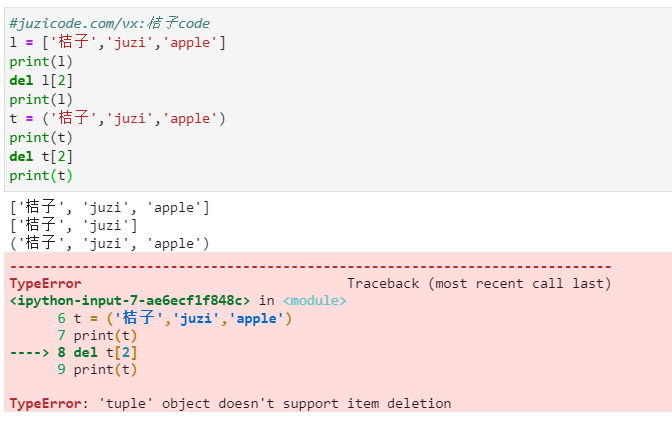Click the first output line showing the full list

point(109,207)
